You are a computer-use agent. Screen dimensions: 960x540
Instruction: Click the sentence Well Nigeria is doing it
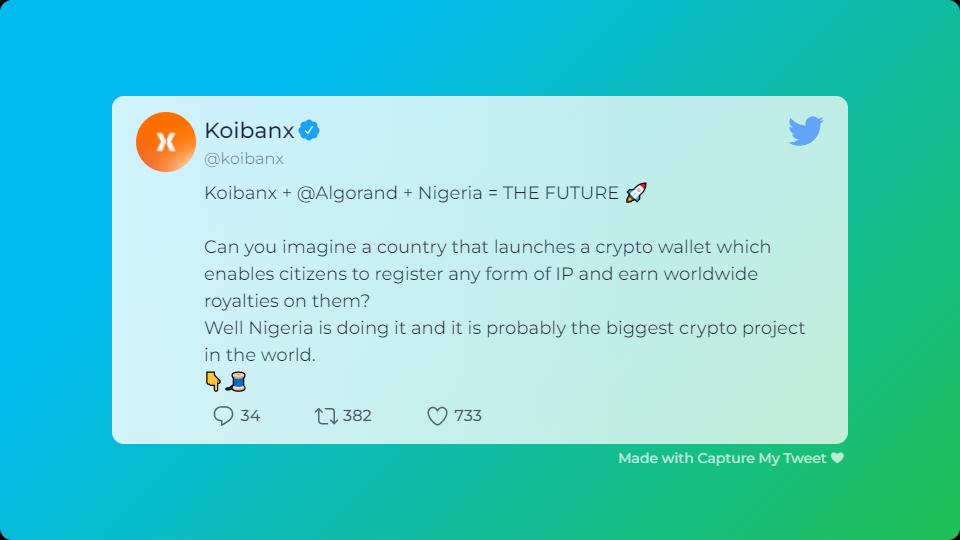click(504, 341)
